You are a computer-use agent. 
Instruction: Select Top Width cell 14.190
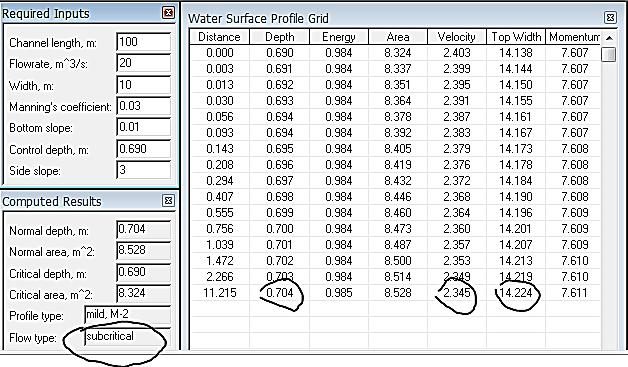click(x=516, y=197)
